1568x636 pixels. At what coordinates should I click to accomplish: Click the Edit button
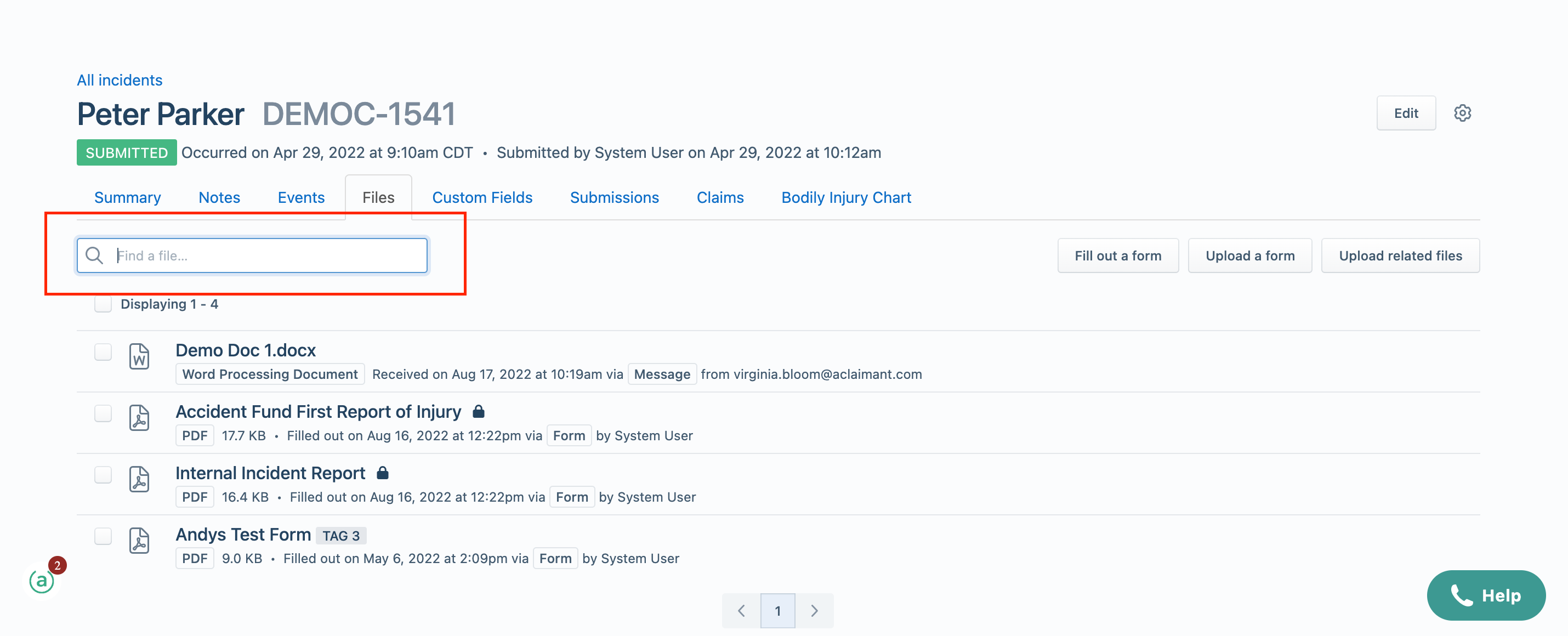point(1406,113)
